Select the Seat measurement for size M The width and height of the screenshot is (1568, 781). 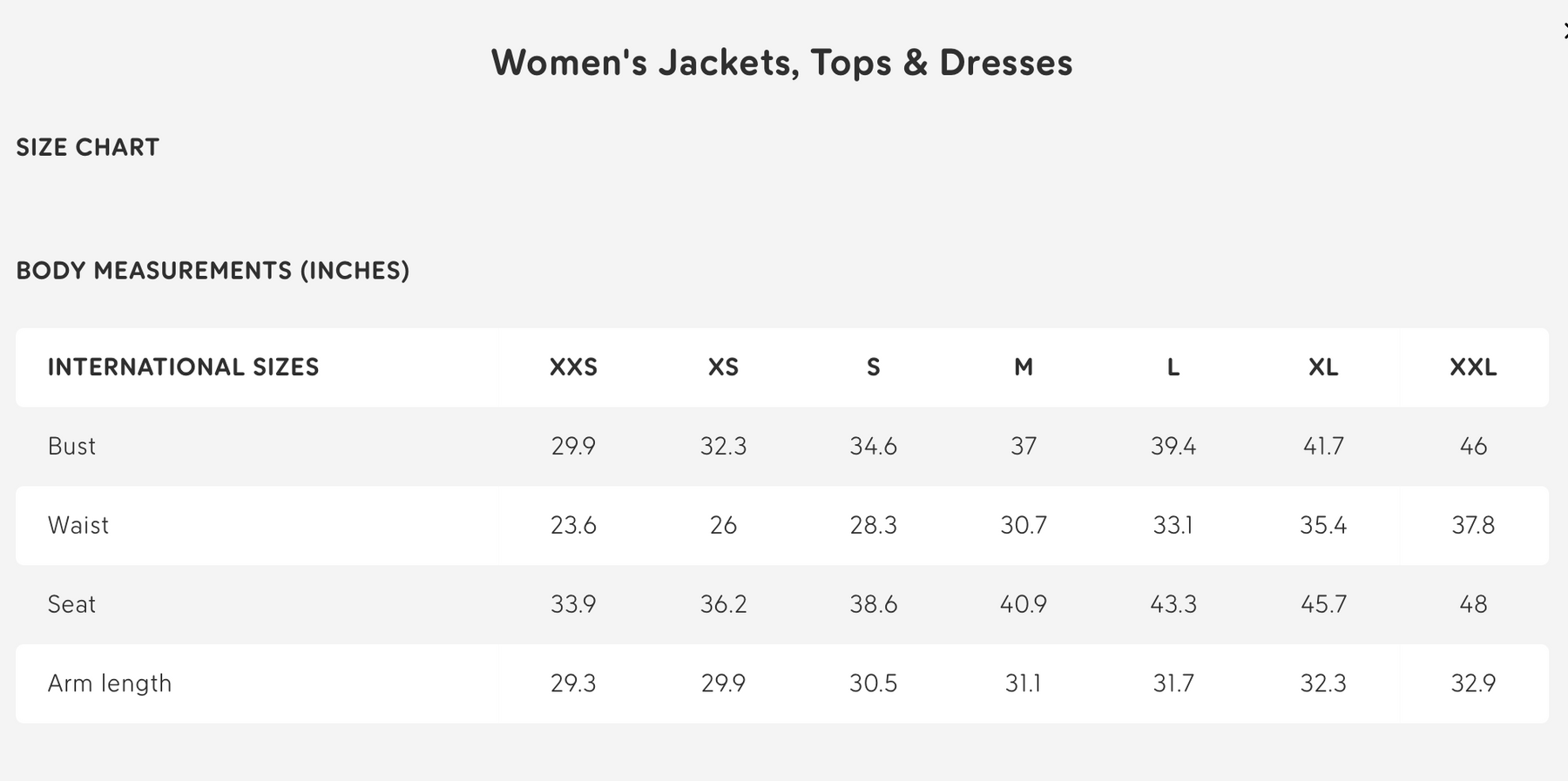pyautogui.click(x=1024, y=604)
